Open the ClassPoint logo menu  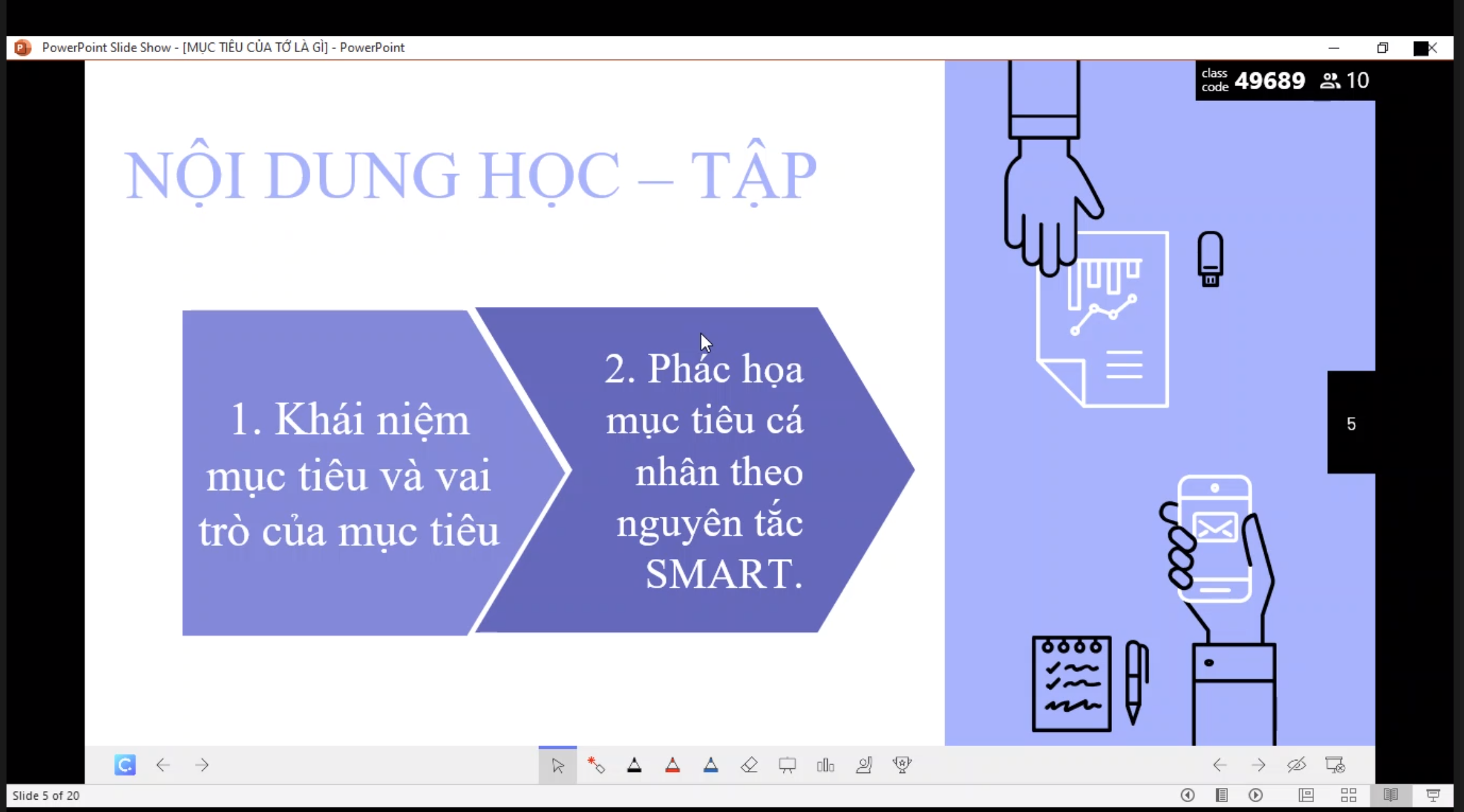[124, 764]
